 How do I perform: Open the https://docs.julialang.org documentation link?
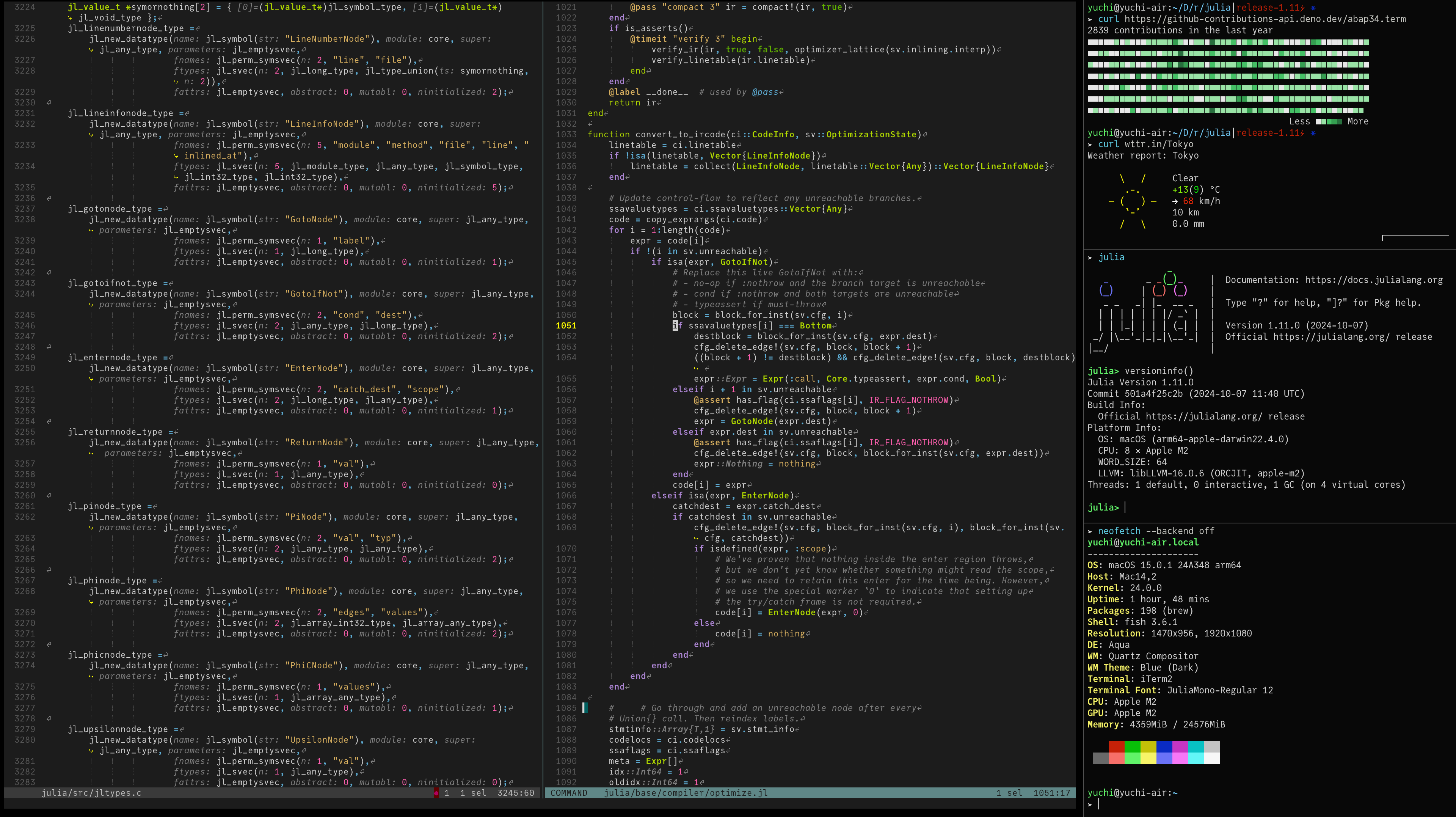[1373, 280]
